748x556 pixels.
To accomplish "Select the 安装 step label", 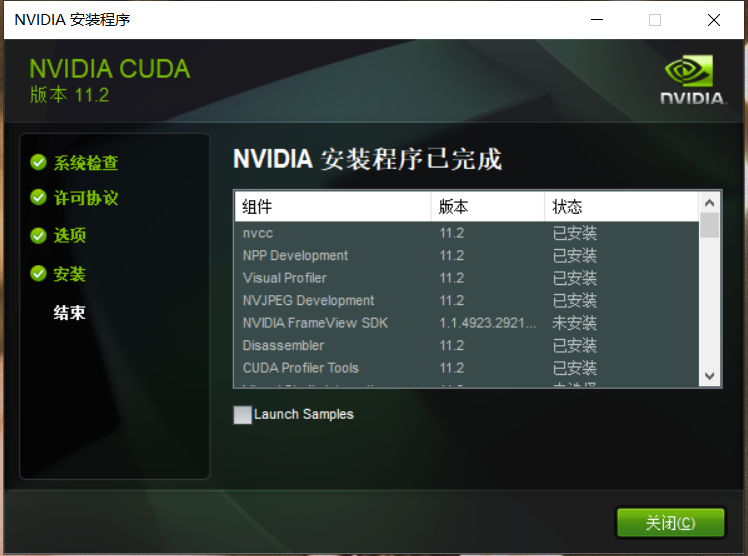I will (70, 274).
